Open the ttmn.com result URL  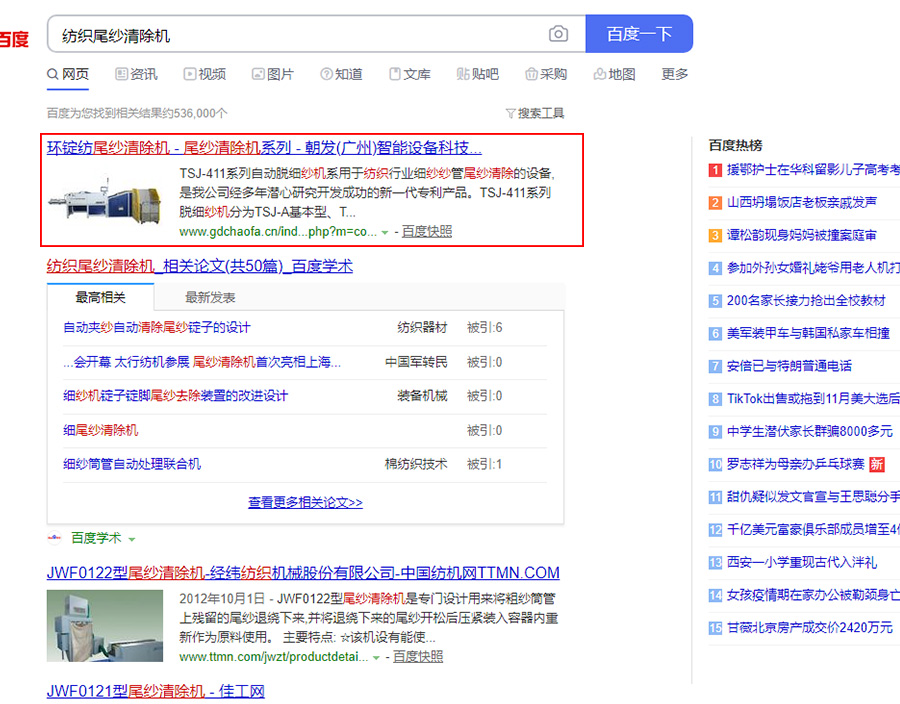click(x=273, y=657)
